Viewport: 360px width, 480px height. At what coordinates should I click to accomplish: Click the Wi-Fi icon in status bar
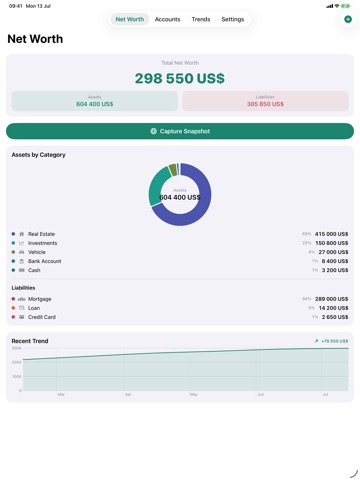pos(337,6)
